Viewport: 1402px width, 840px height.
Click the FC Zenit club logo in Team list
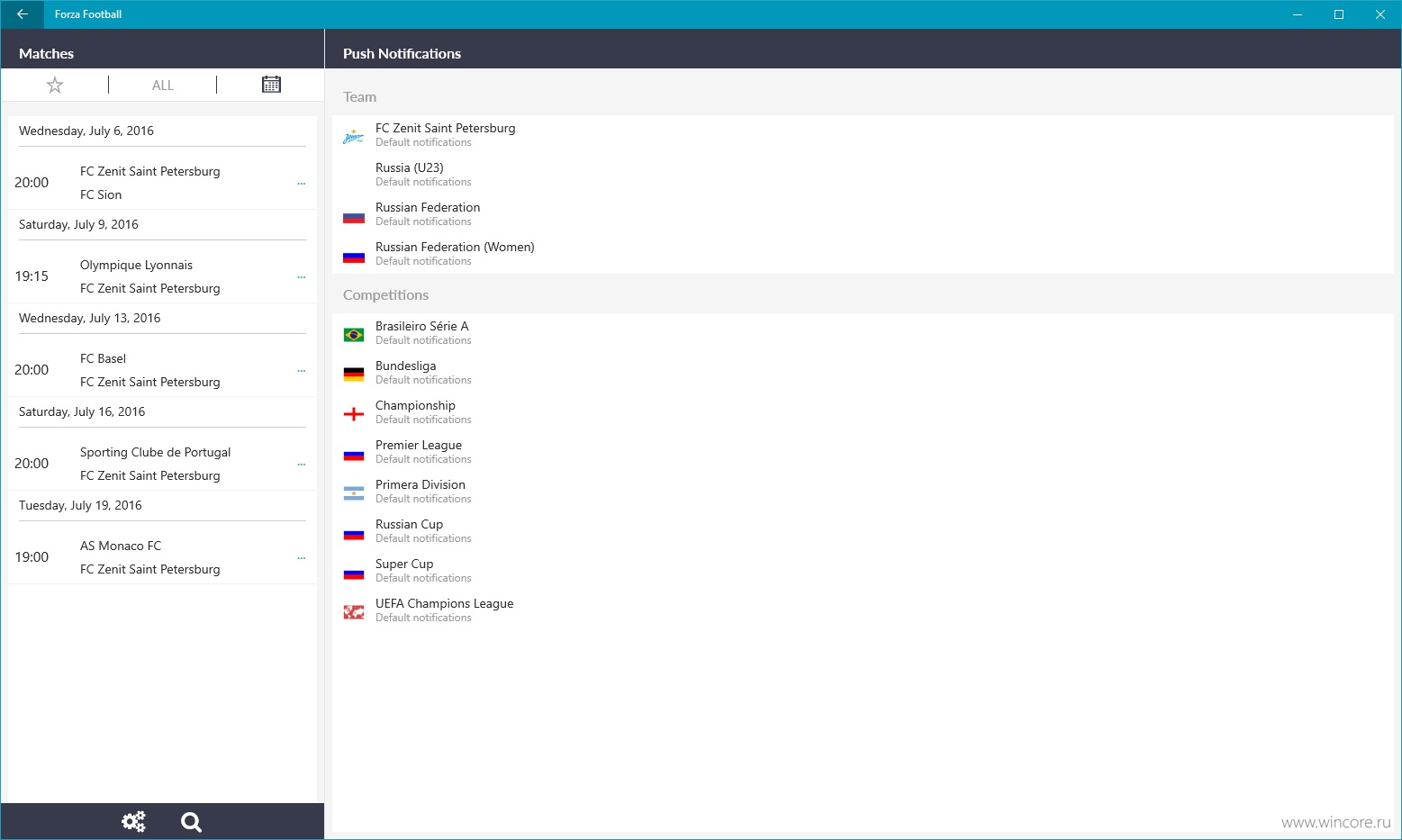(354, 137)
